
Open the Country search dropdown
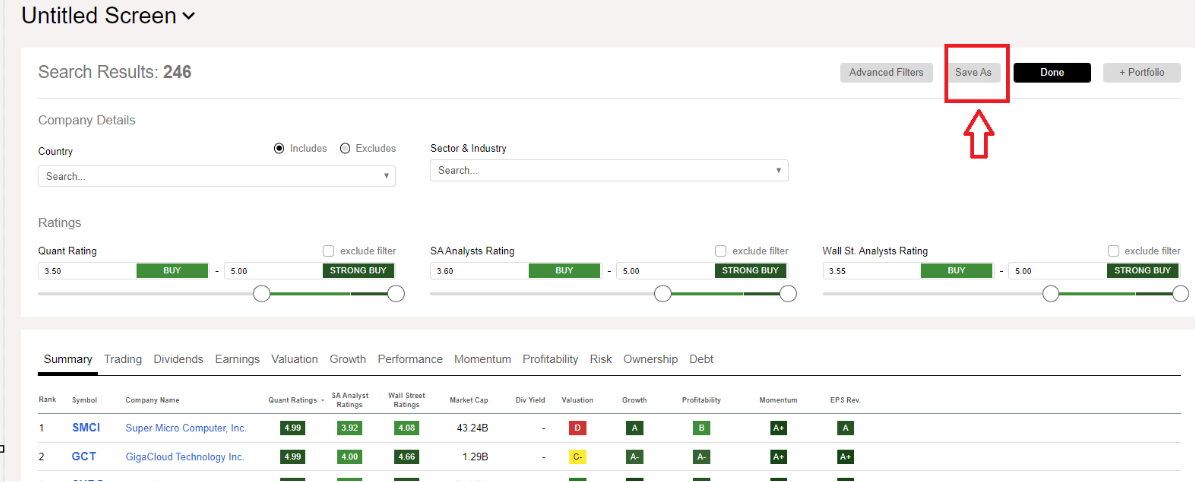pyautogui.click(x=216, y=176)
